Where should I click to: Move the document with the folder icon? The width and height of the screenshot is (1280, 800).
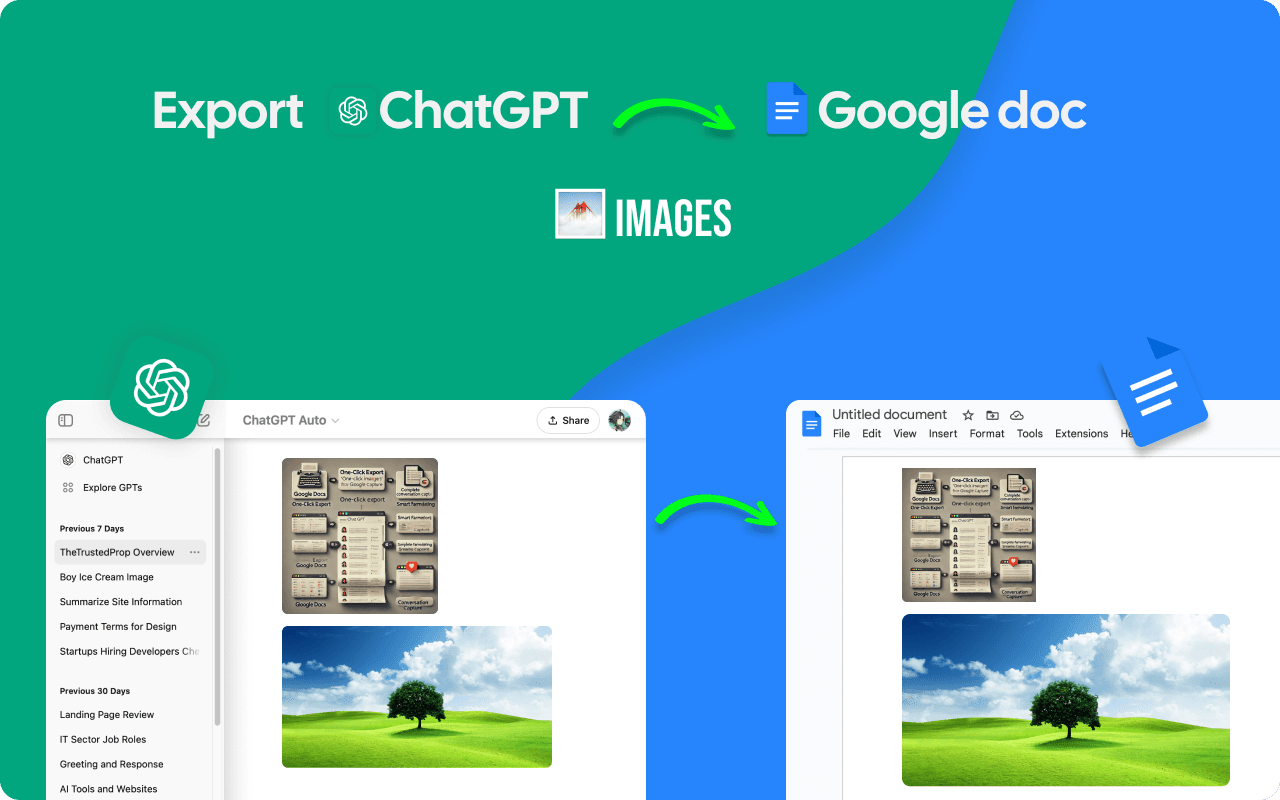(992, 415)
